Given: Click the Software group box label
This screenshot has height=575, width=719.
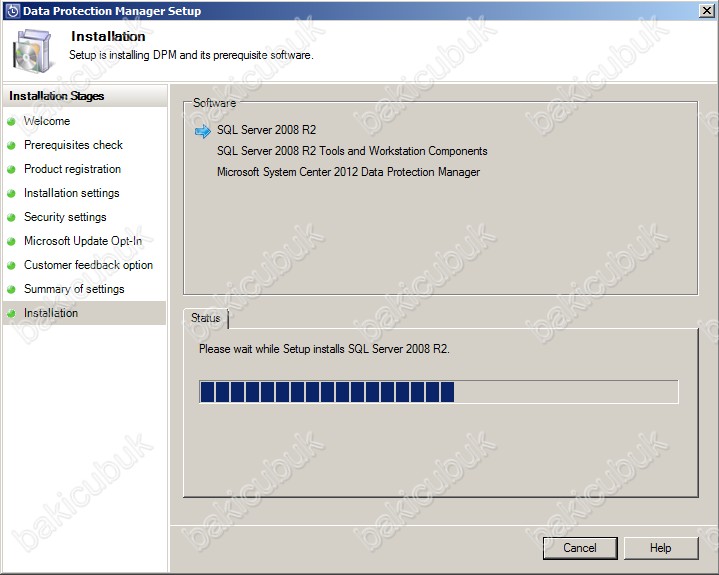Looking at the screenshot, I should click(214, 103).
